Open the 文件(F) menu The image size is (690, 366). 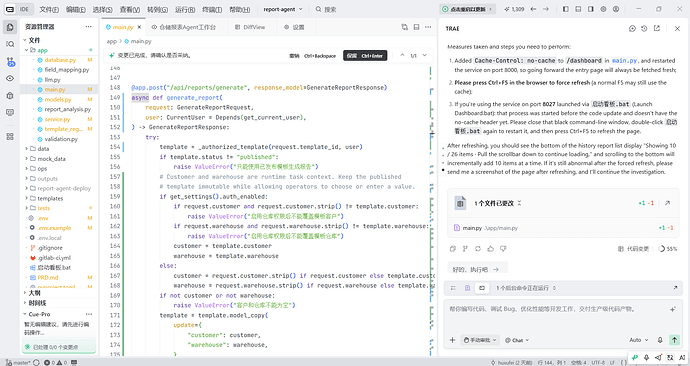tap(49, 9)
